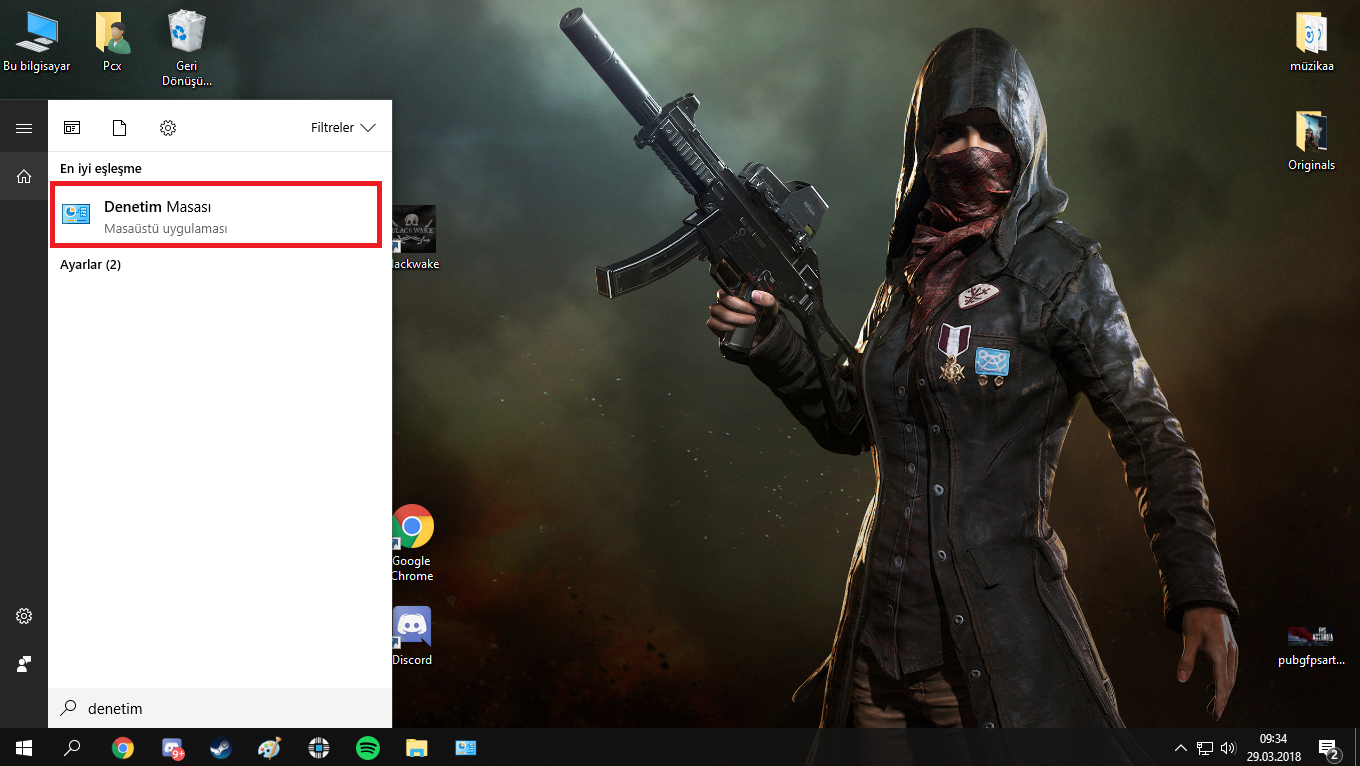Show the Ayarlar (2) results group
This screenshot has height=766, width=1360.
90,264
